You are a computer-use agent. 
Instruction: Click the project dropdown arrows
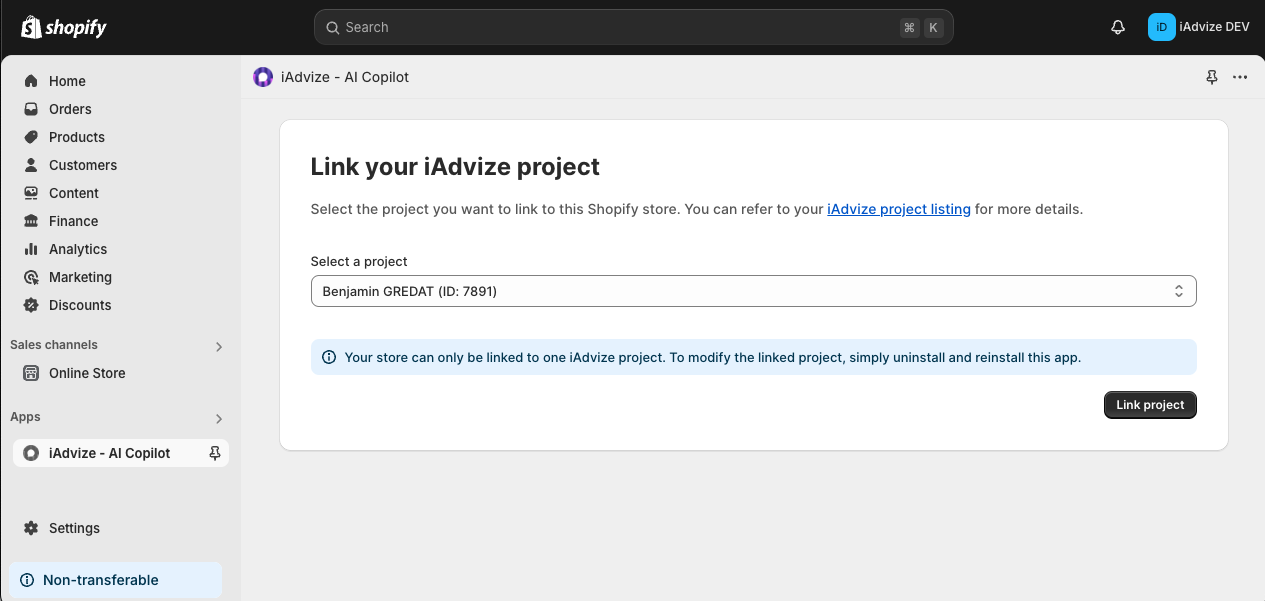pos(1179,291)
